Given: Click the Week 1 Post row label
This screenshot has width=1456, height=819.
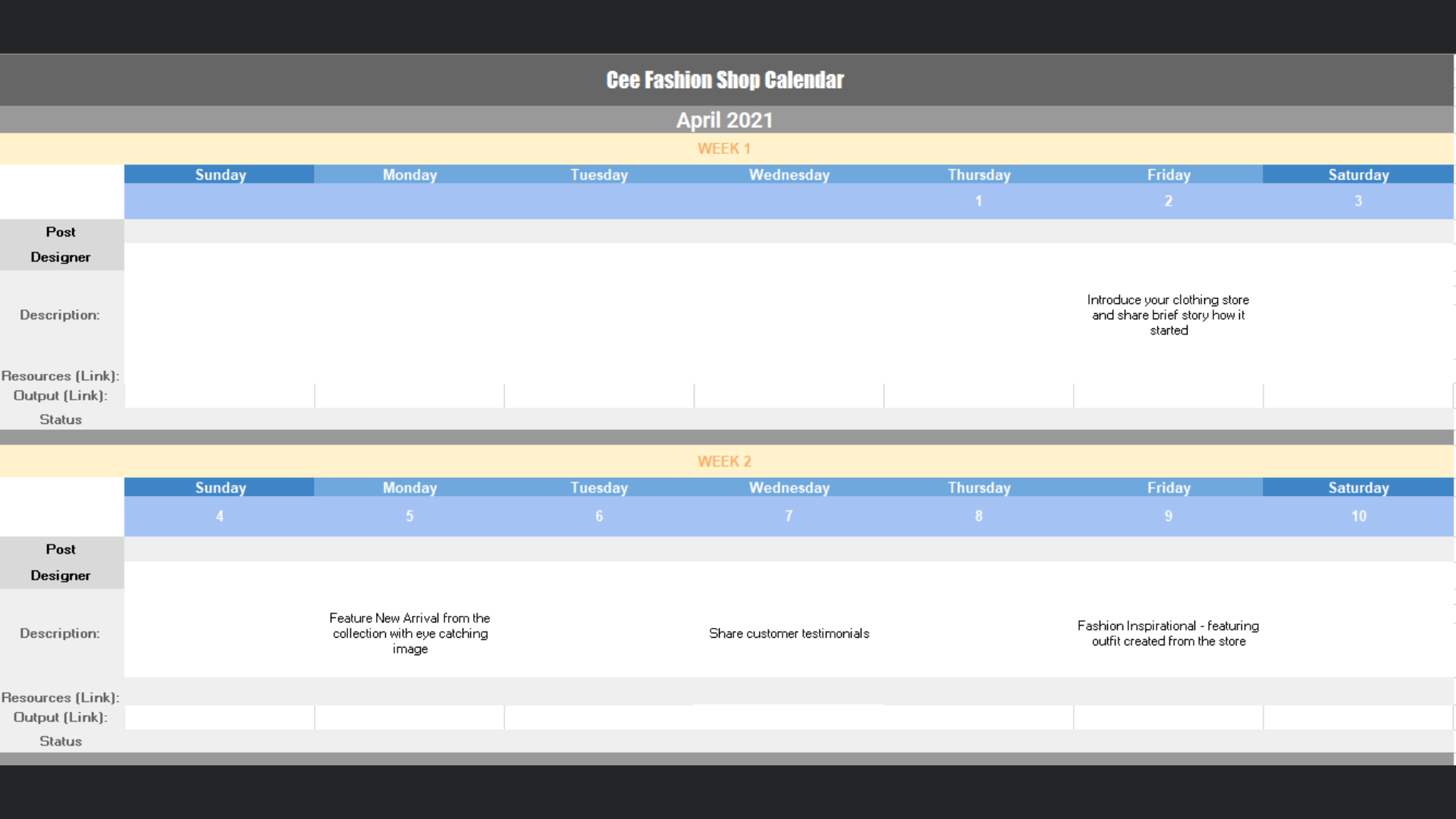Looking at the screenshot, I should (61, 232).
